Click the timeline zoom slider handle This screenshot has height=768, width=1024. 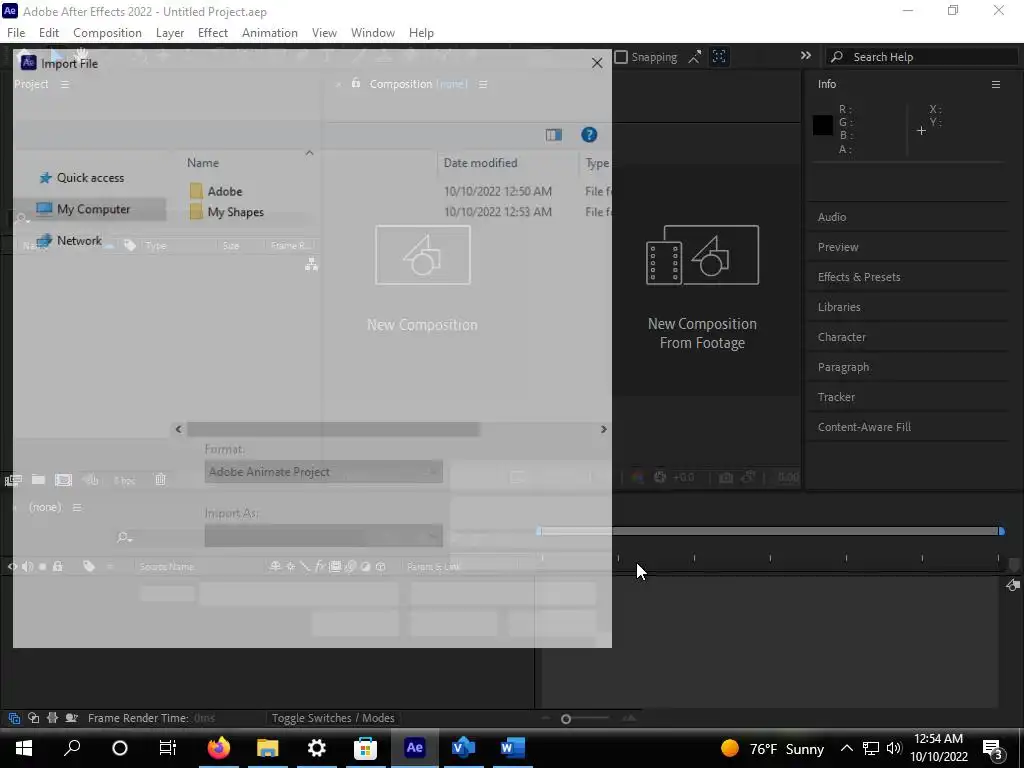coord(566,719)
